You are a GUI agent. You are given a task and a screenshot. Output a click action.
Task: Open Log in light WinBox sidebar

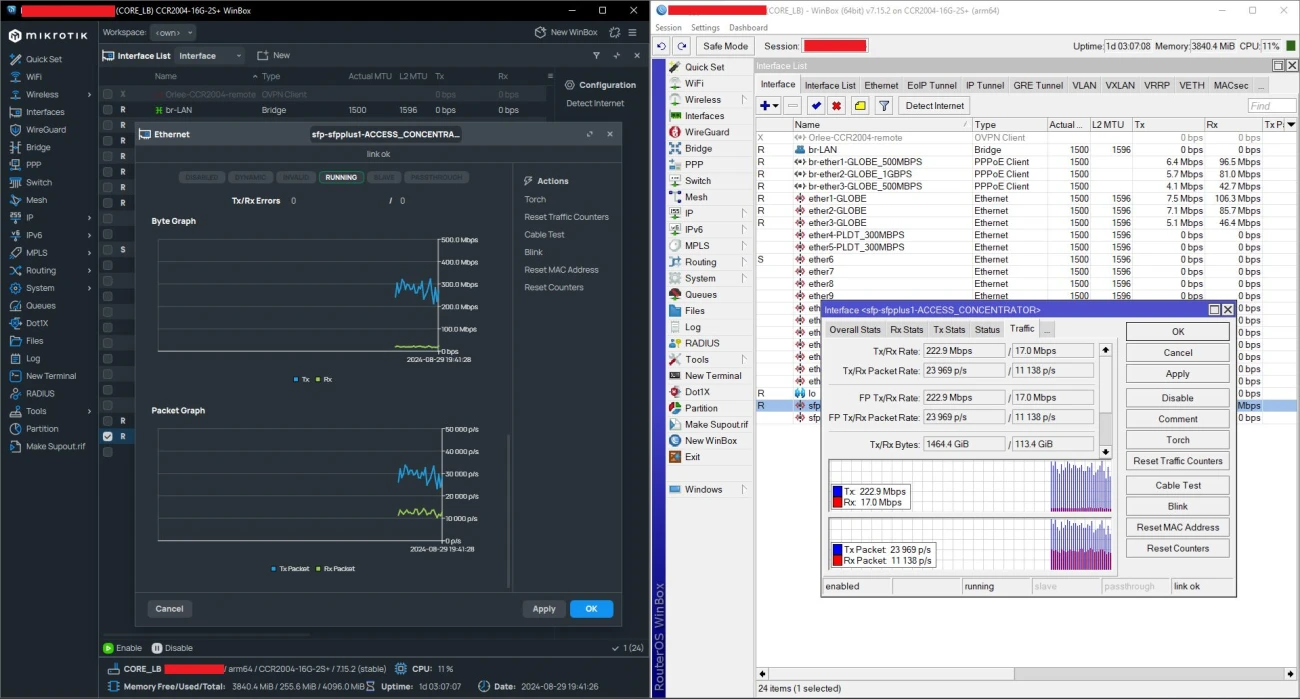click(693, 327)
